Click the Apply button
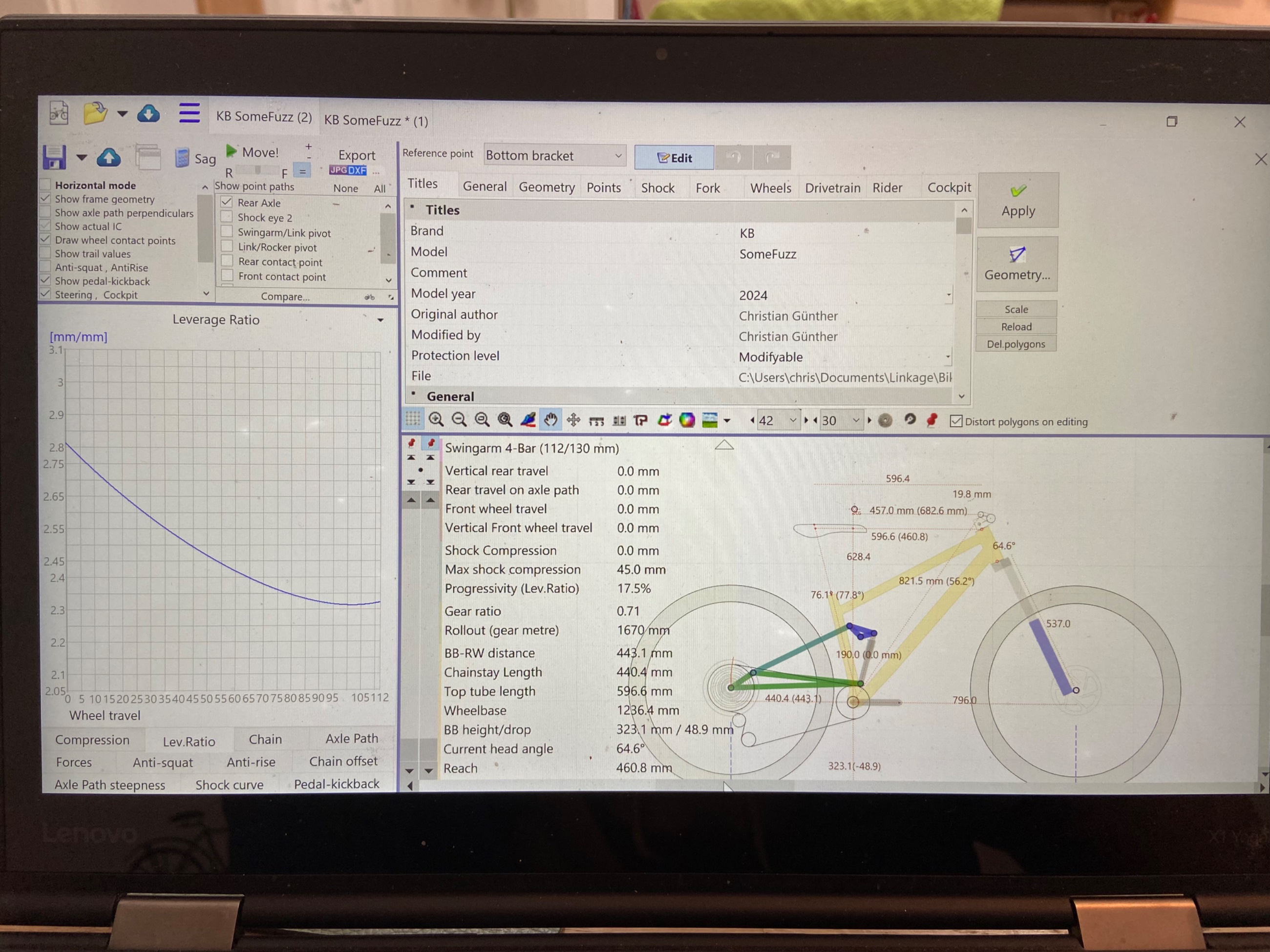The width and height of the screenshot is (1270, 952). pyautogui.click(x=1018, y=200)
